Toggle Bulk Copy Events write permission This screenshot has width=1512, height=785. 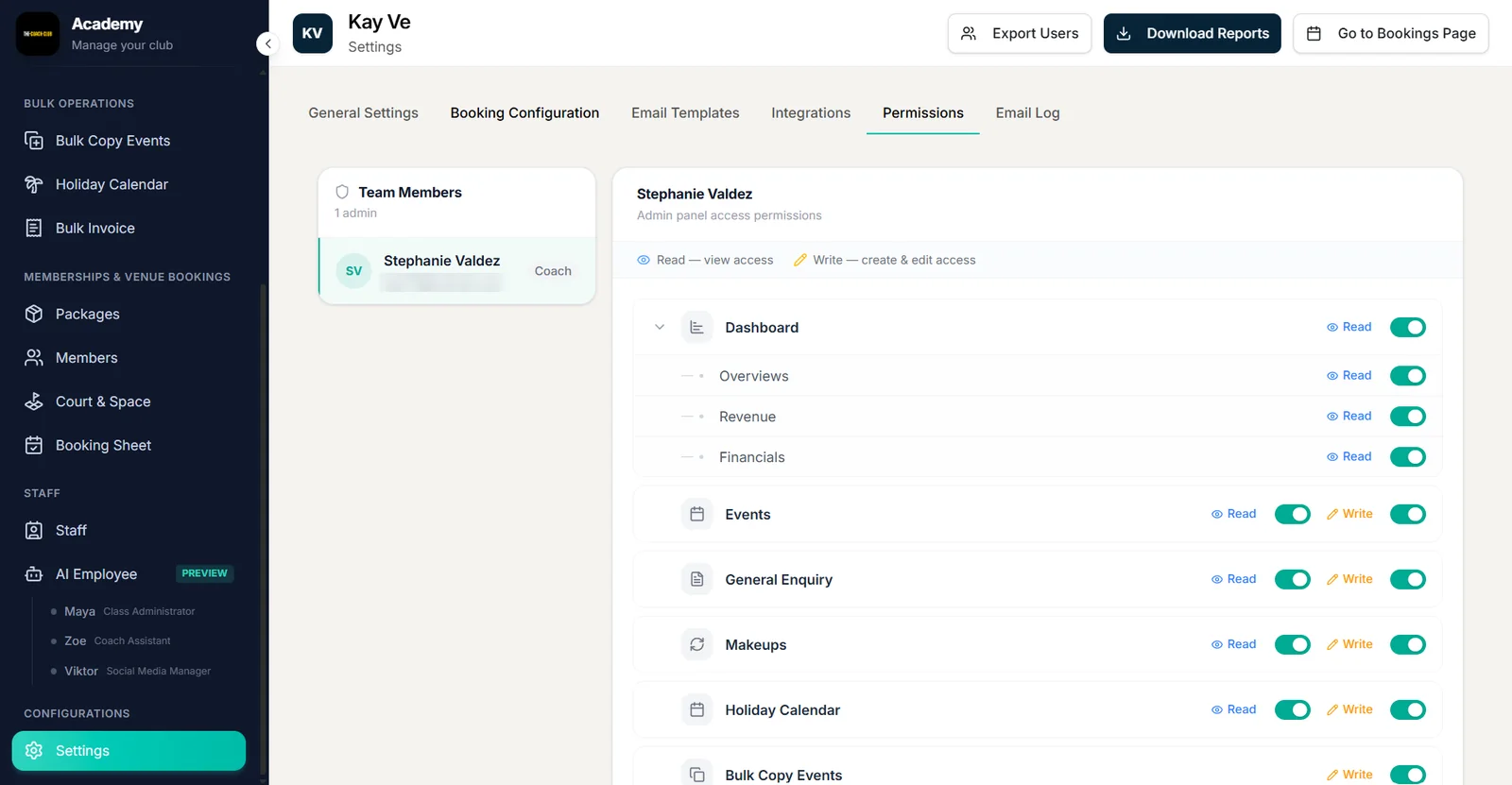1408,775
